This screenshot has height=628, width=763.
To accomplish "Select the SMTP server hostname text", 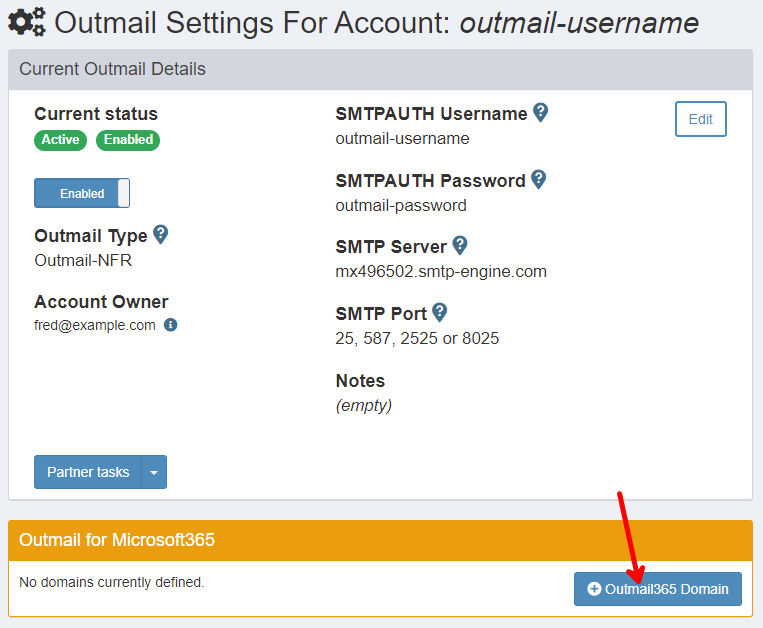I will pyautogui.click(x=441, y=271).
